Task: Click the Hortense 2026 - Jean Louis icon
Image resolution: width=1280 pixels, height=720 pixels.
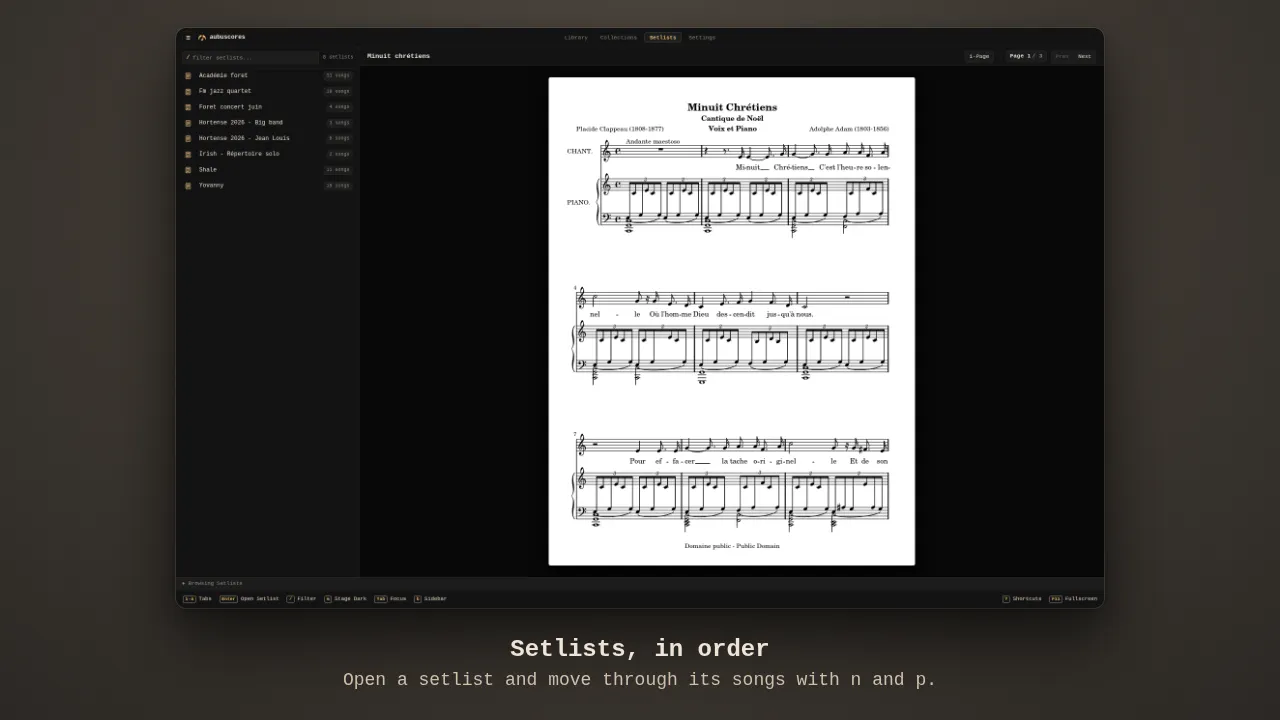Action: 188,138
